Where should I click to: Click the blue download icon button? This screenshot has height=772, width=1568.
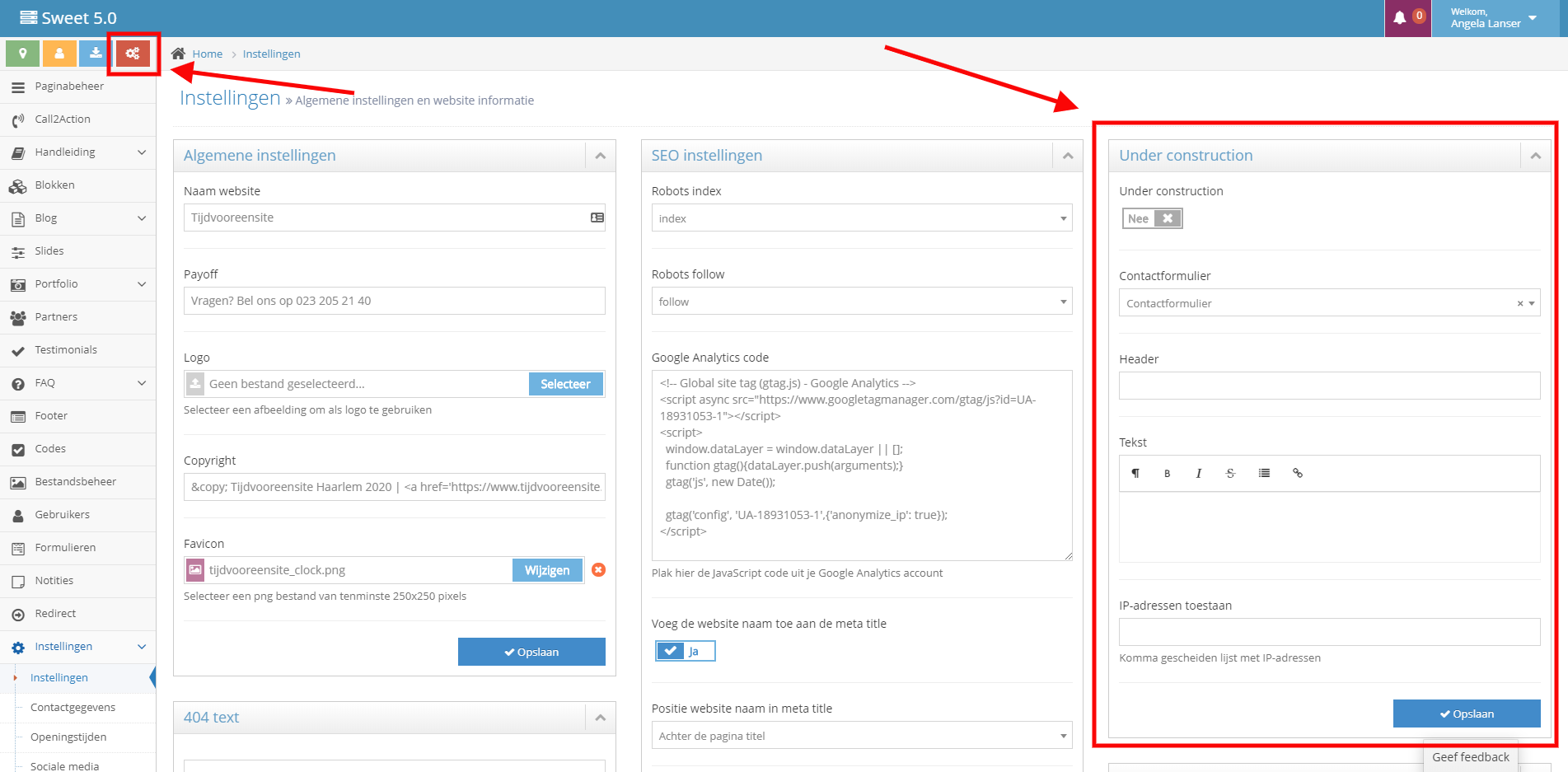click(x=96, y=54)
